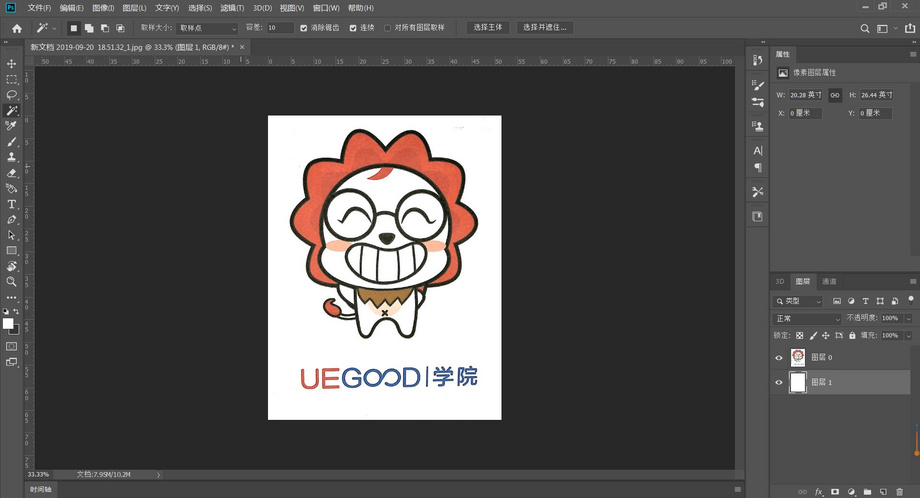The width and height of the screenshot is (920, 498).
Task: Select the Clone Stamp tool
Action: click(11, 157)
